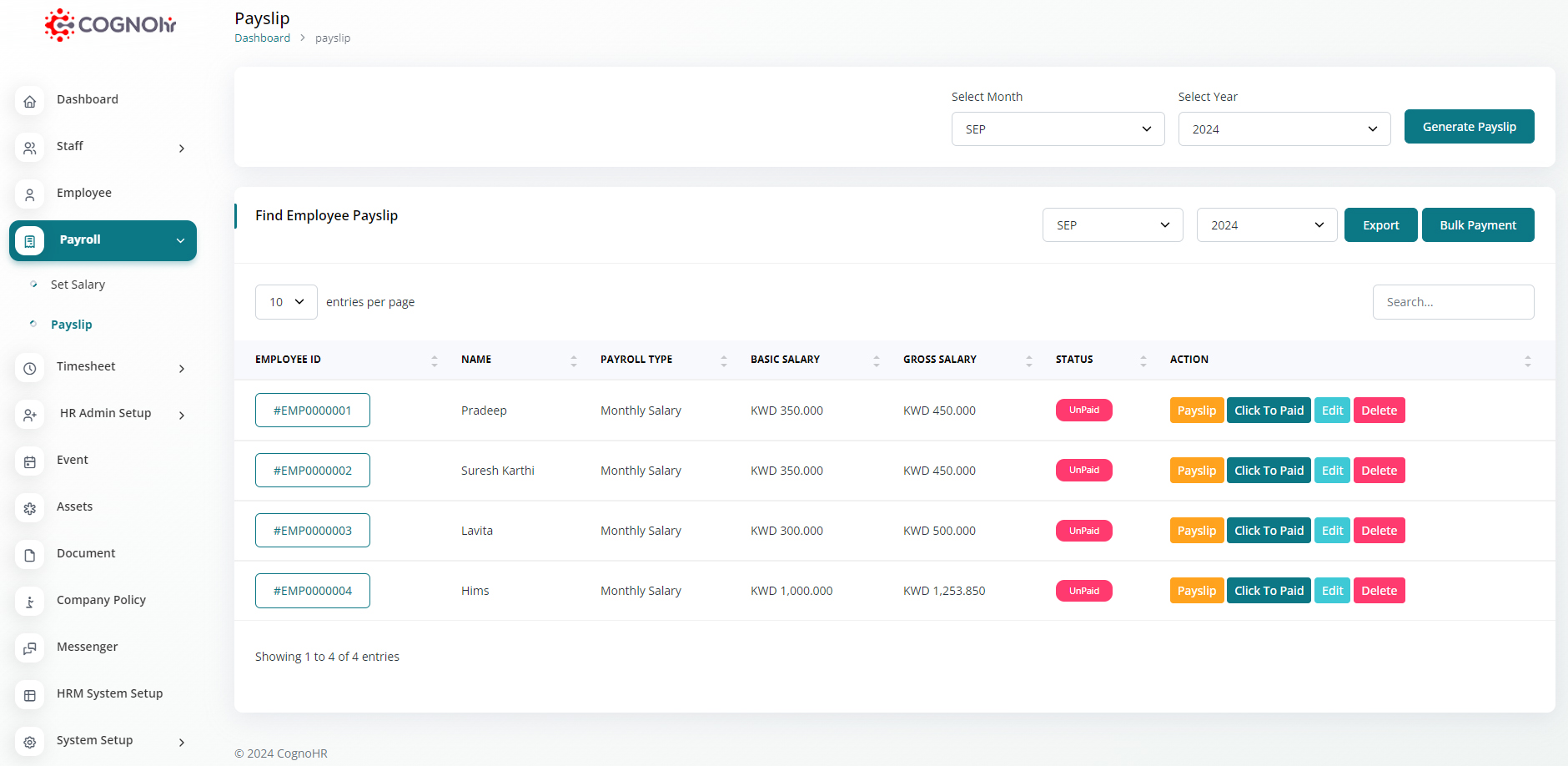Open the Select Year dropdown
The image size is (1568, 766).
click(x=1284, y=129)
